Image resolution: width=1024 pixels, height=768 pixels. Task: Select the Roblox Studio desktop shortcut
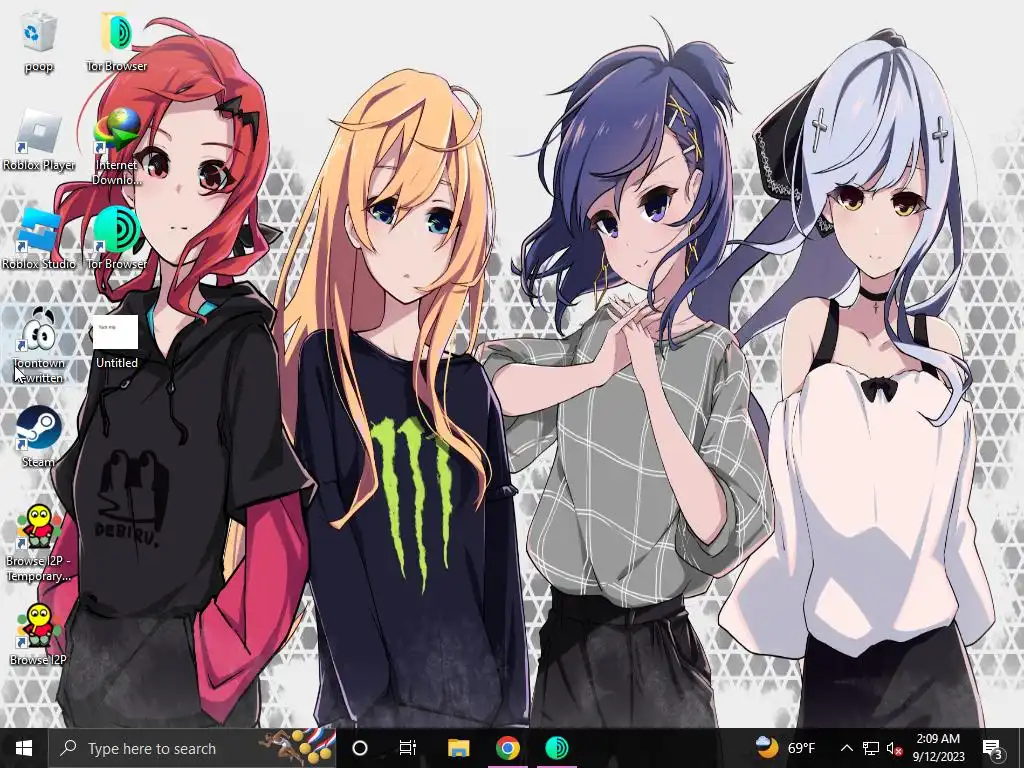(39, 238)
